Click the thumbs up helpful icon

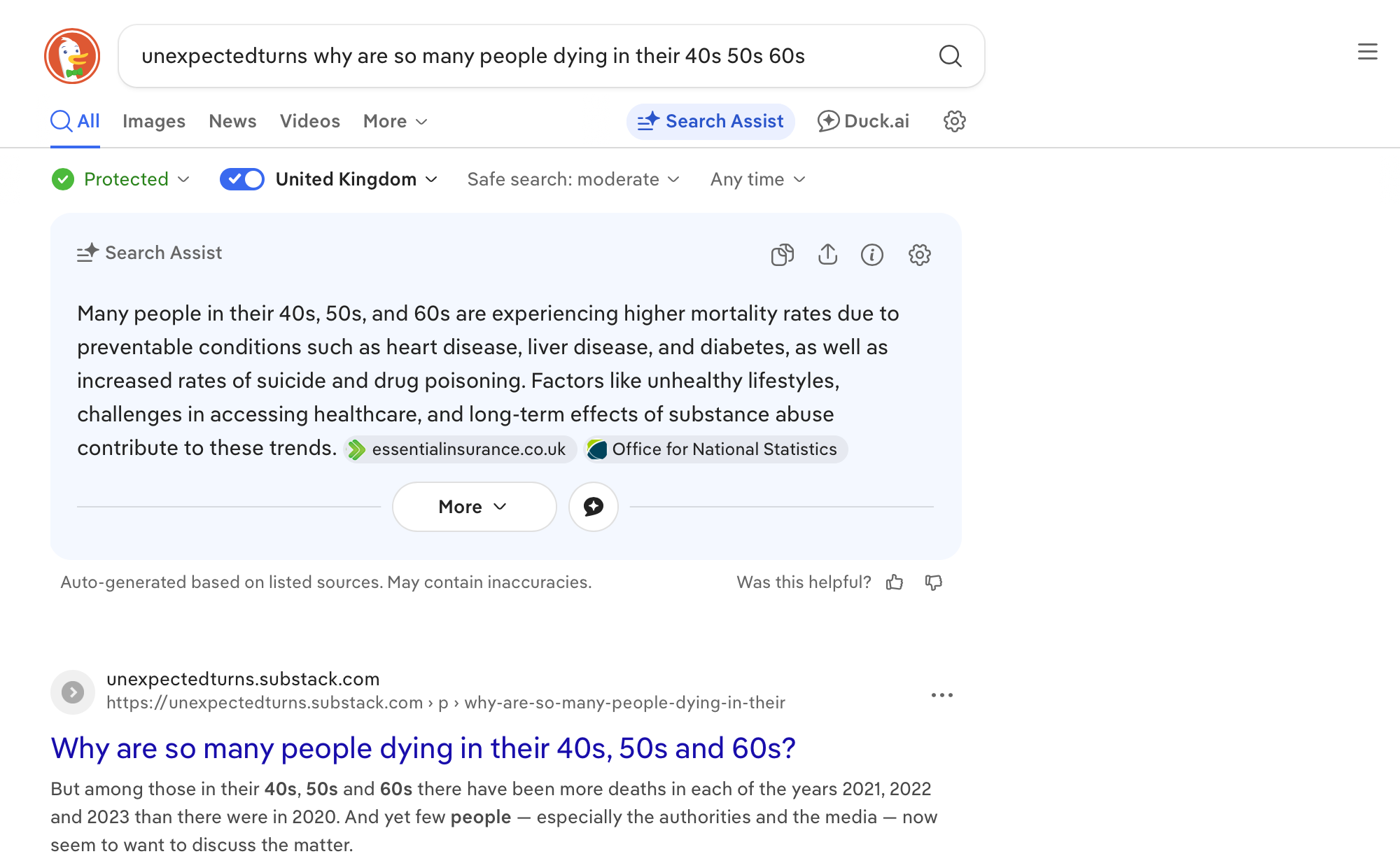coord(895,582)
